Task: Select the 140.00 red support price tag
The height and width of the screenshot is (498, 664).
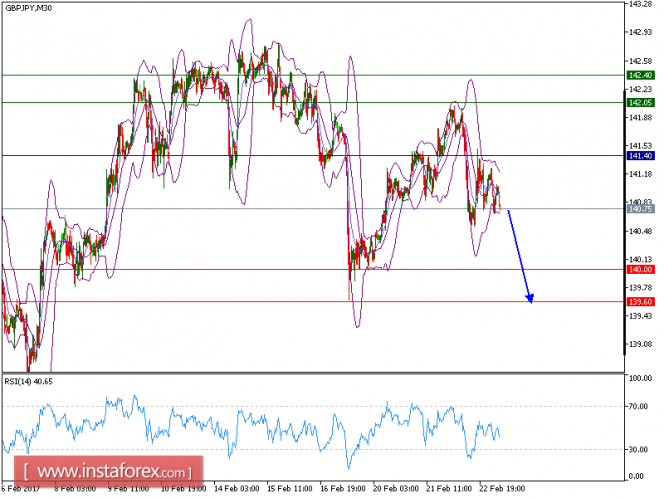Action: [x=640, y=269]
